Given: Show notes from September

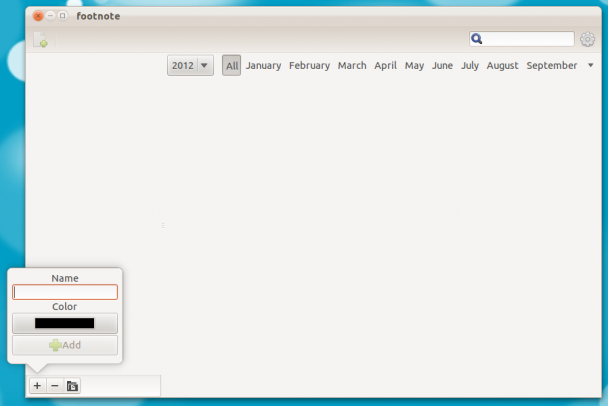Looking at the screenshot, I should point(552,66).
